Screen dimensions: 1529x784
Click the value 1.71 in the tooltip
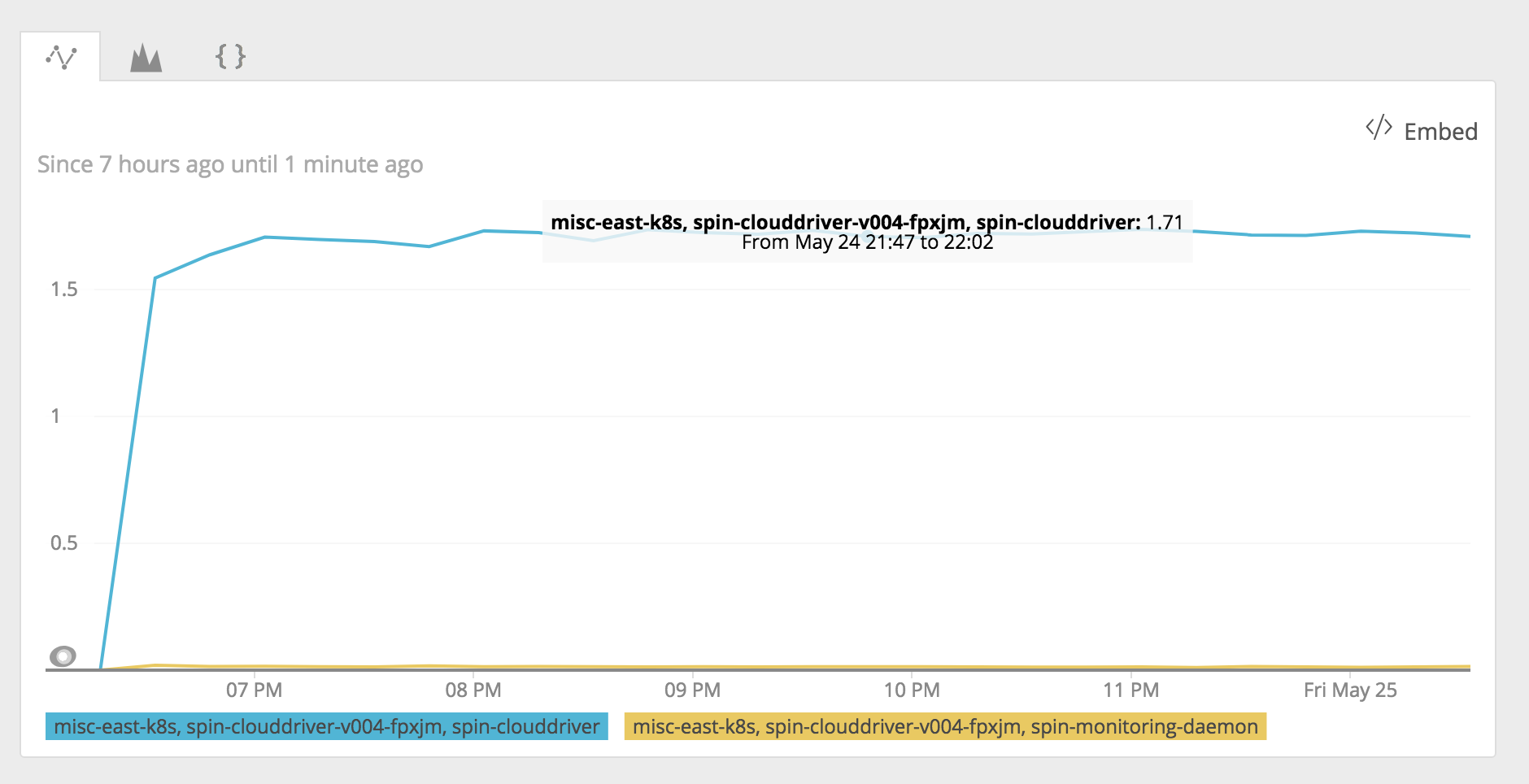click(x=1165, y=220)
